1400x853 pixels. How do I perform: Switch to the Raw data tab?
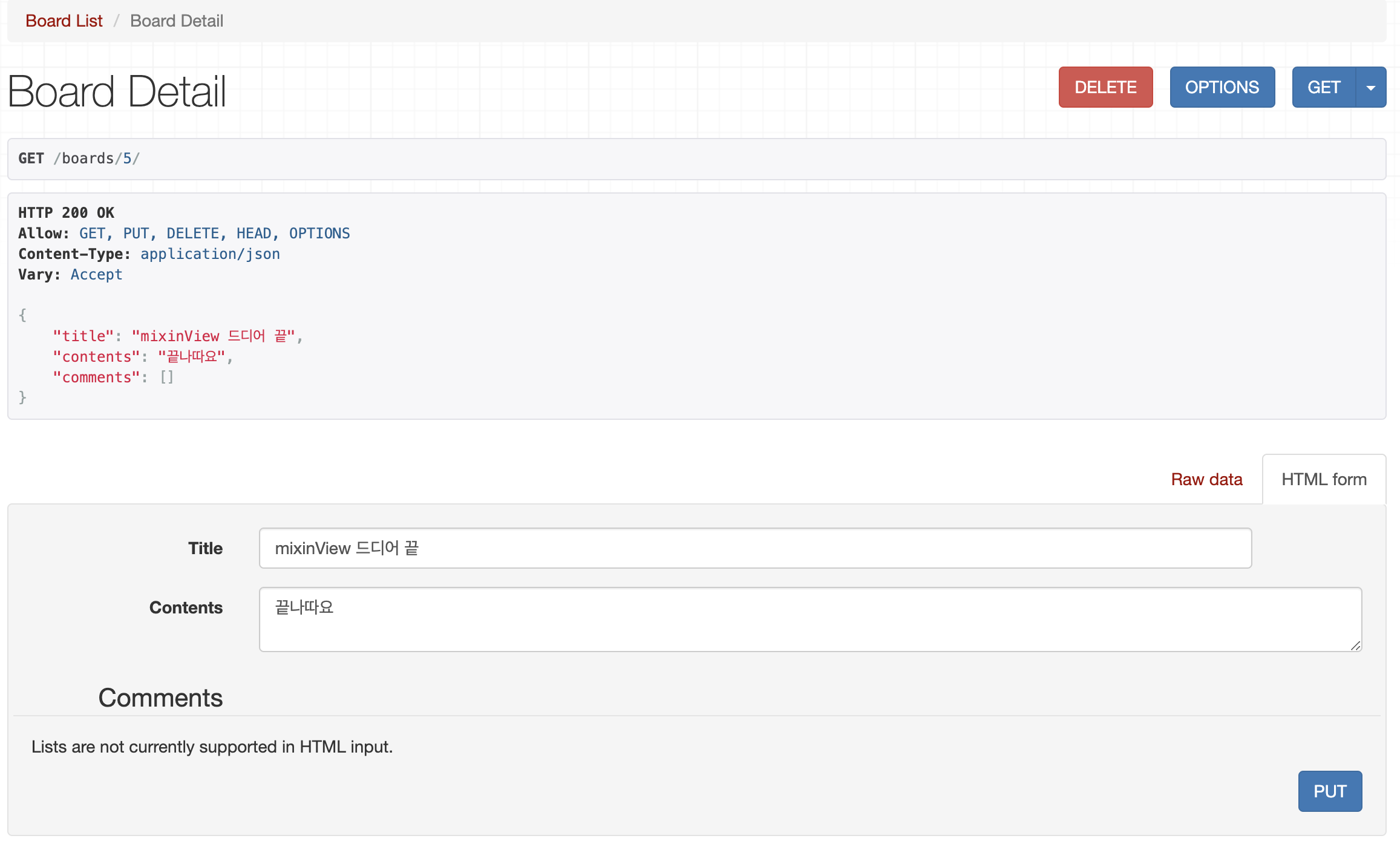pos(1206,479)
